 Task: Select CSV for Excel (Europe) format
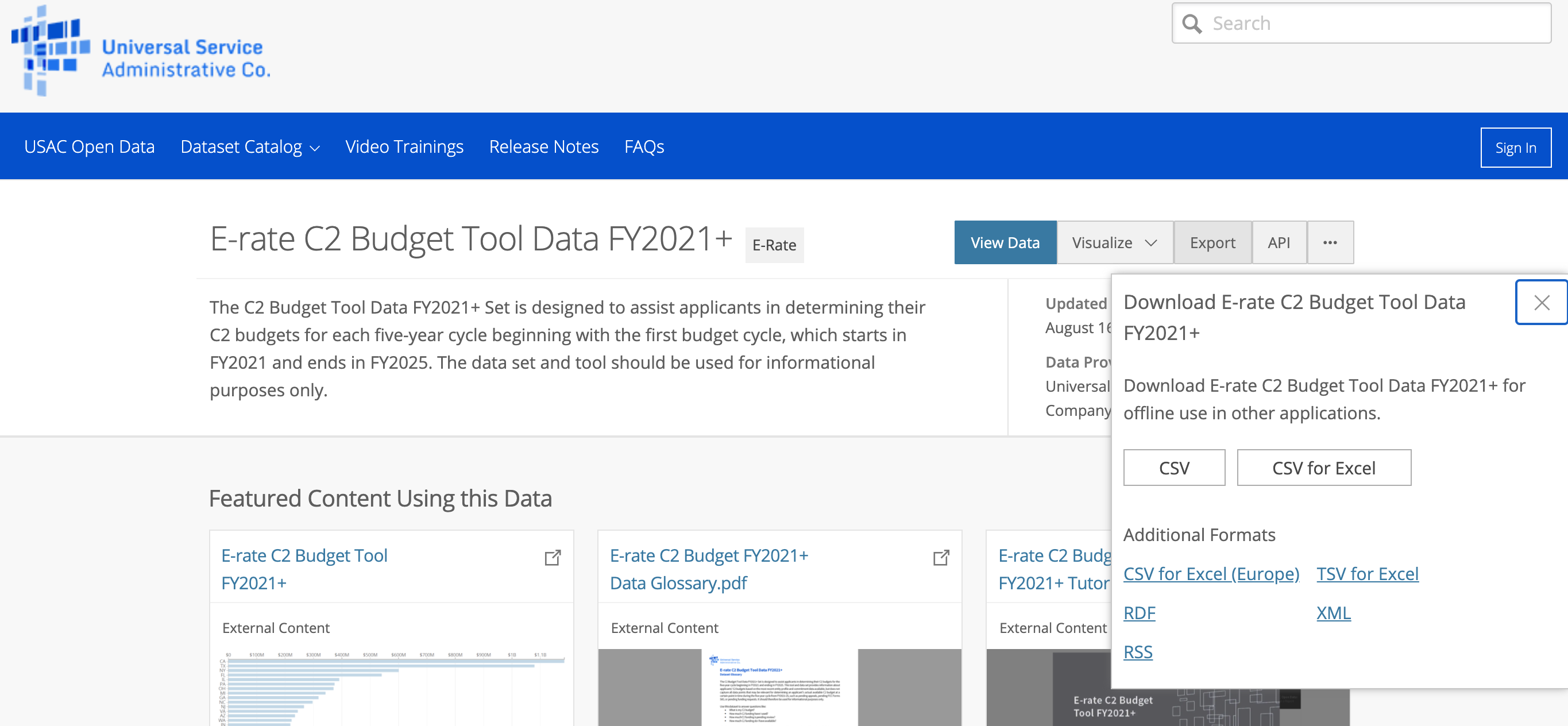point(1211,574)
